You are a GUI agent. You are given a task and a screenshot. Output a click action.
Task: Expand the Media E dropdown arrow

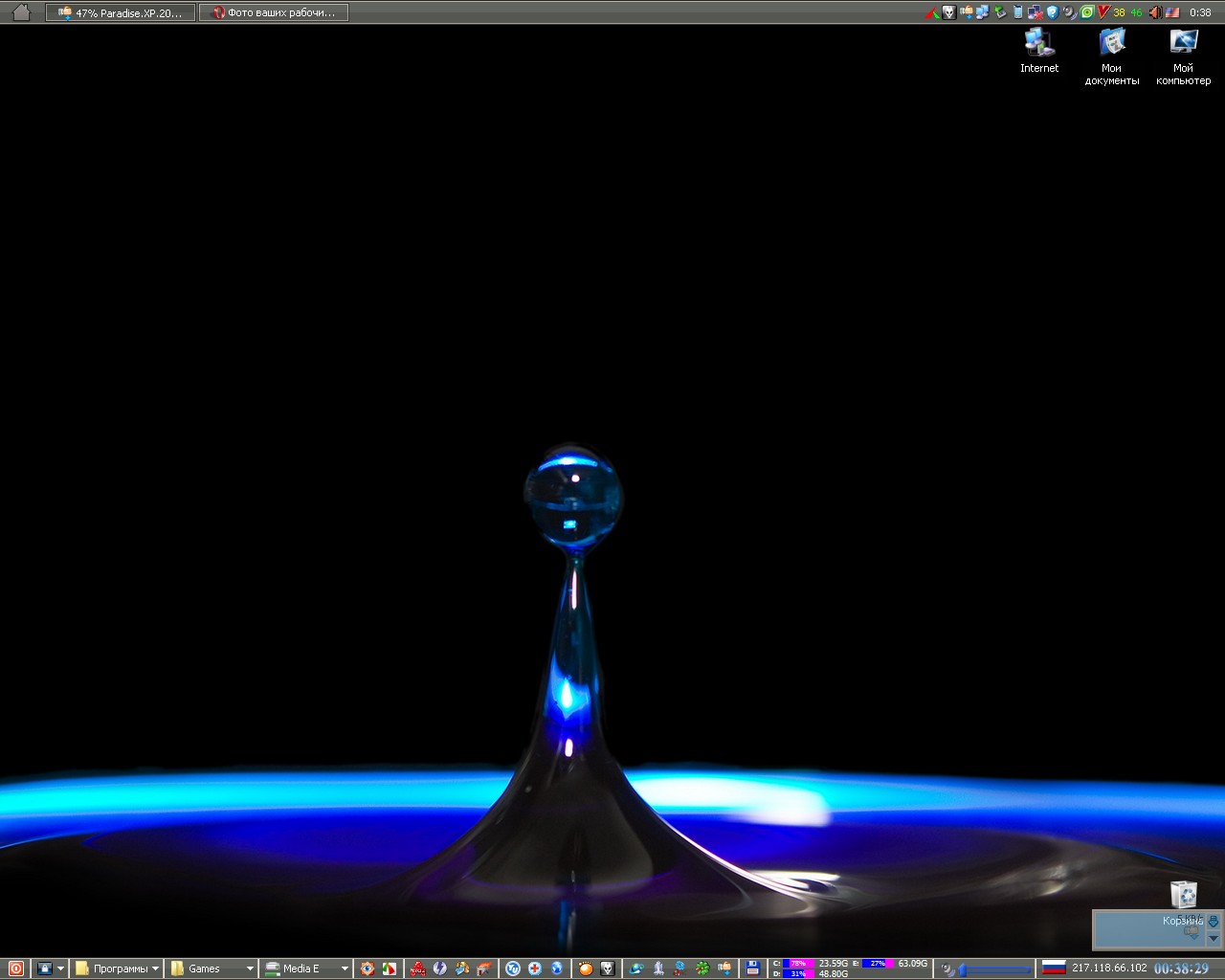pos(345,969)
